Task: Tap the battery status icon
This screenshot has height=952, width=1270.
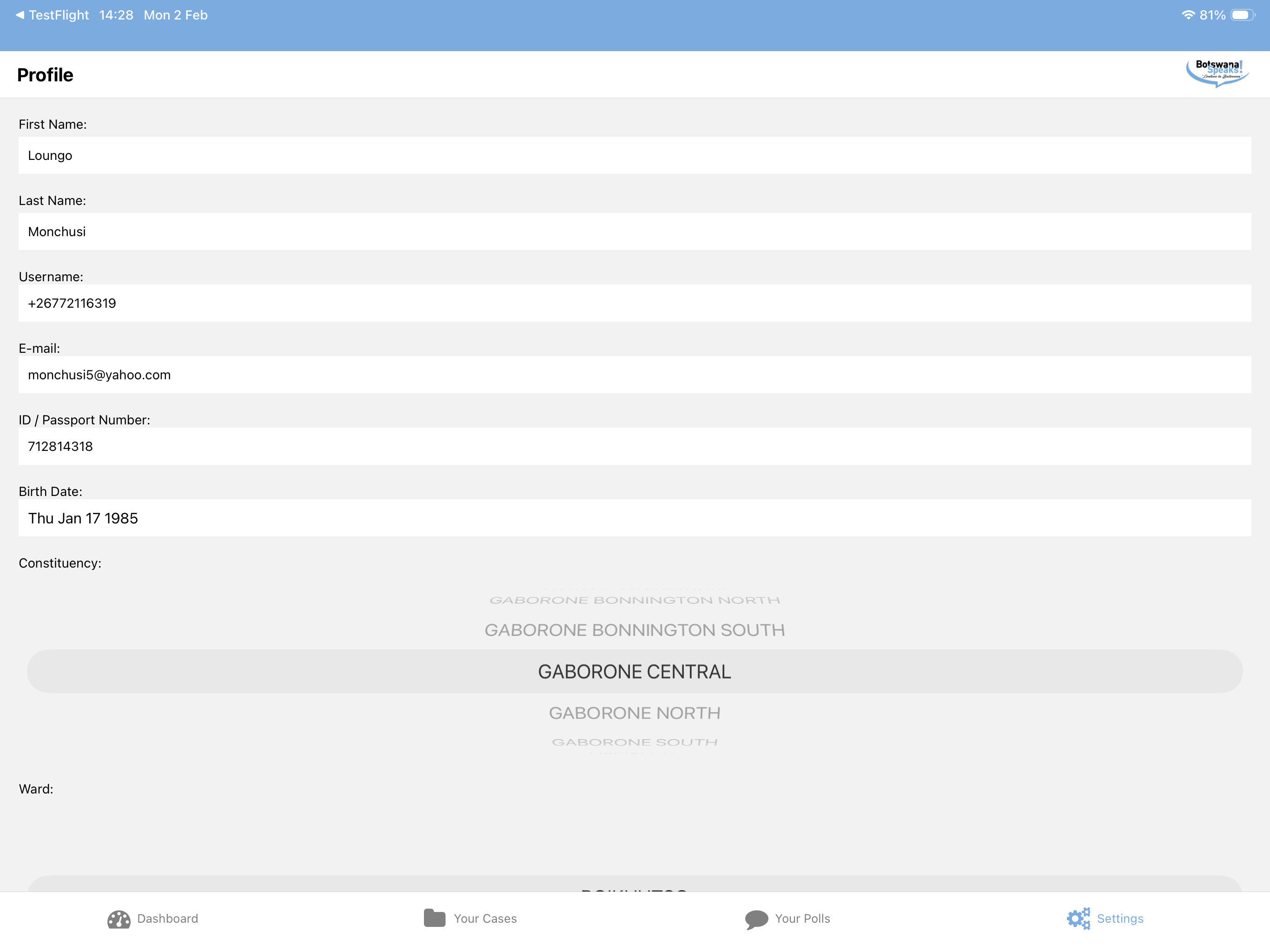Action: click(x=1243, y=15)
